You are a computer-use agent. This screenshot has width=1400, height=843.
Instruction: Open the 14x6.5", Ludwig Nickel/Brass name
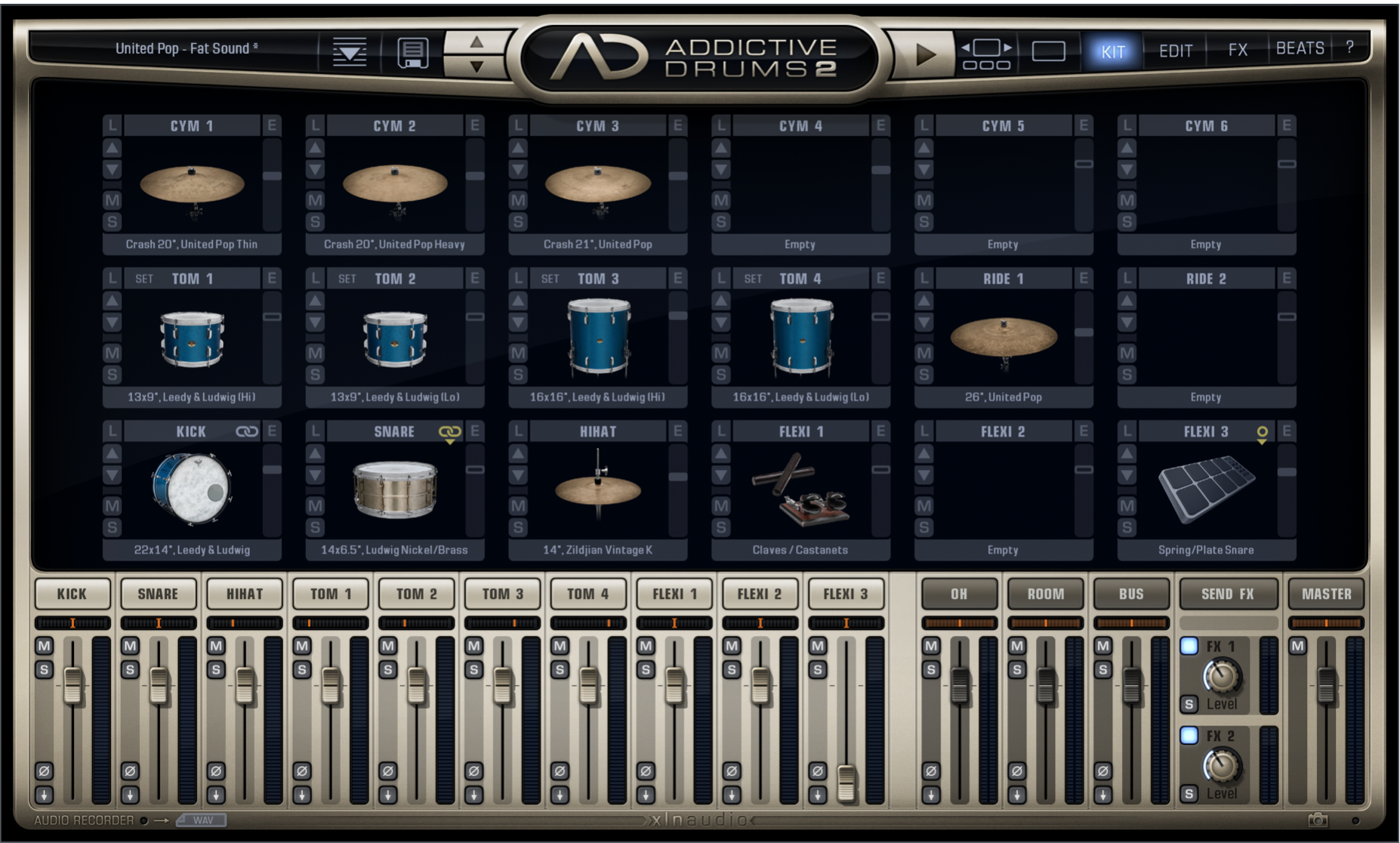click(x=394, y=550)
